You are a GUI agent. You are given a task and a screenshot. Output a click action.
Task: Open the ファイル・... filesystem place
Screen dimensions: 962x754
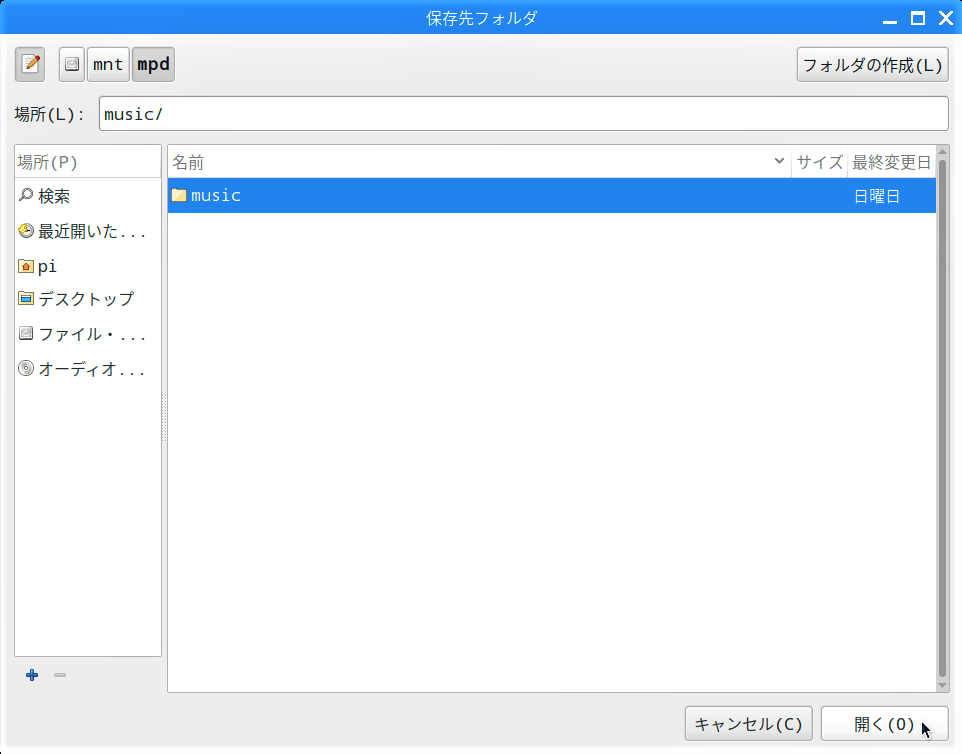coord(88,334)
